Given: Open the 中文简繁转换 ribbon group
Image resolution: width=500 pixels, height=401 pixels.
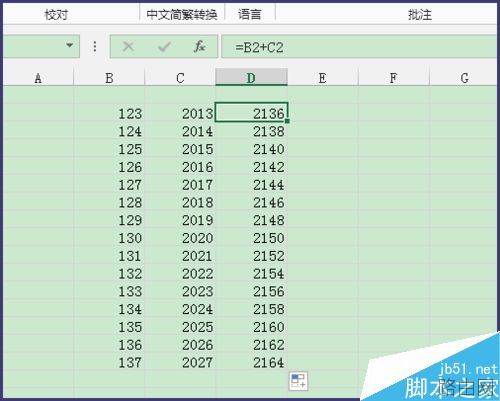Looking at the screenshot, I should [182, 15].
